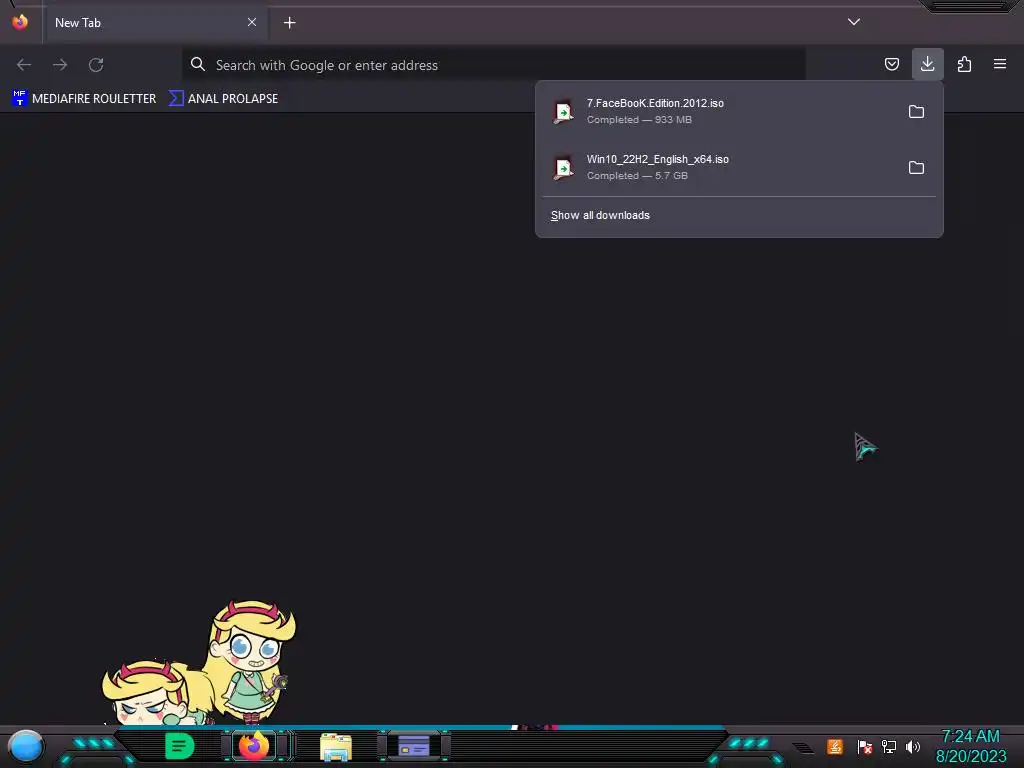Select the New Tab tab
1024x768 pixels.
(155, 23)
